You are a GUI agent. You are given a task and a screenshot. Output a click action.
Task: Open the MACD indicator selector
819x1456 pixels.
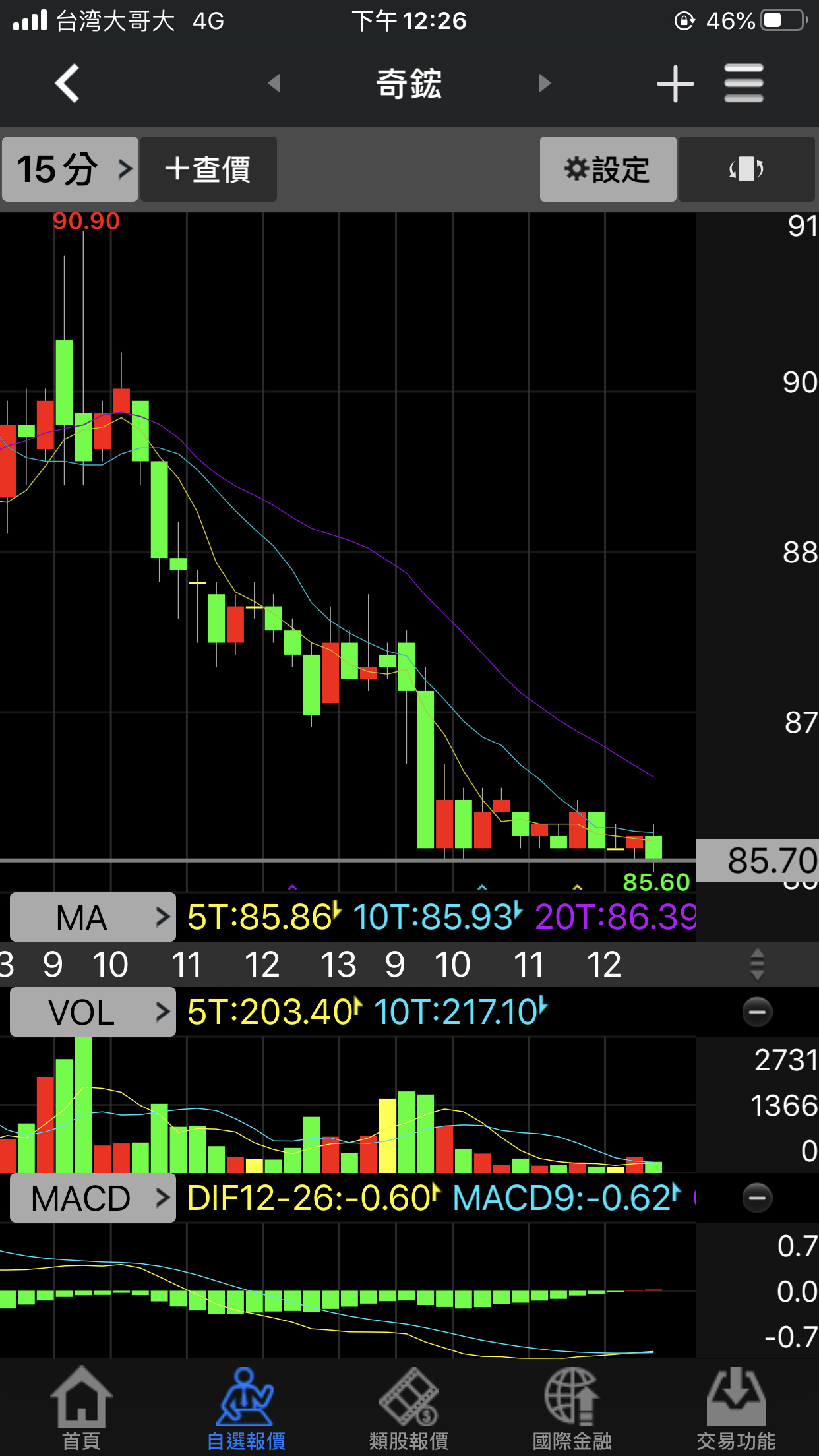point(93,1198)
